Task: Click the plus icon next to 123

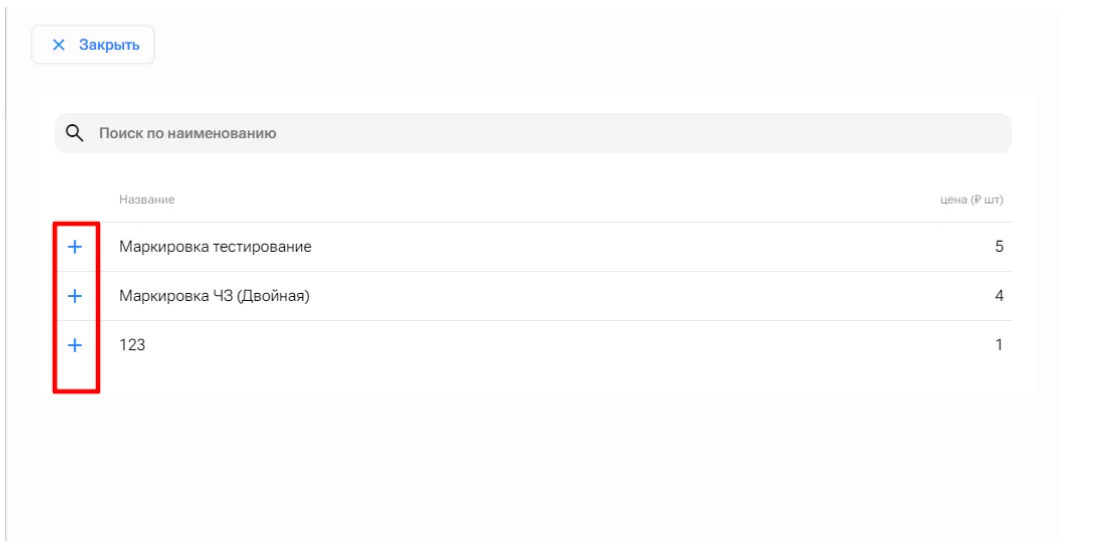Action: point(75,345)
